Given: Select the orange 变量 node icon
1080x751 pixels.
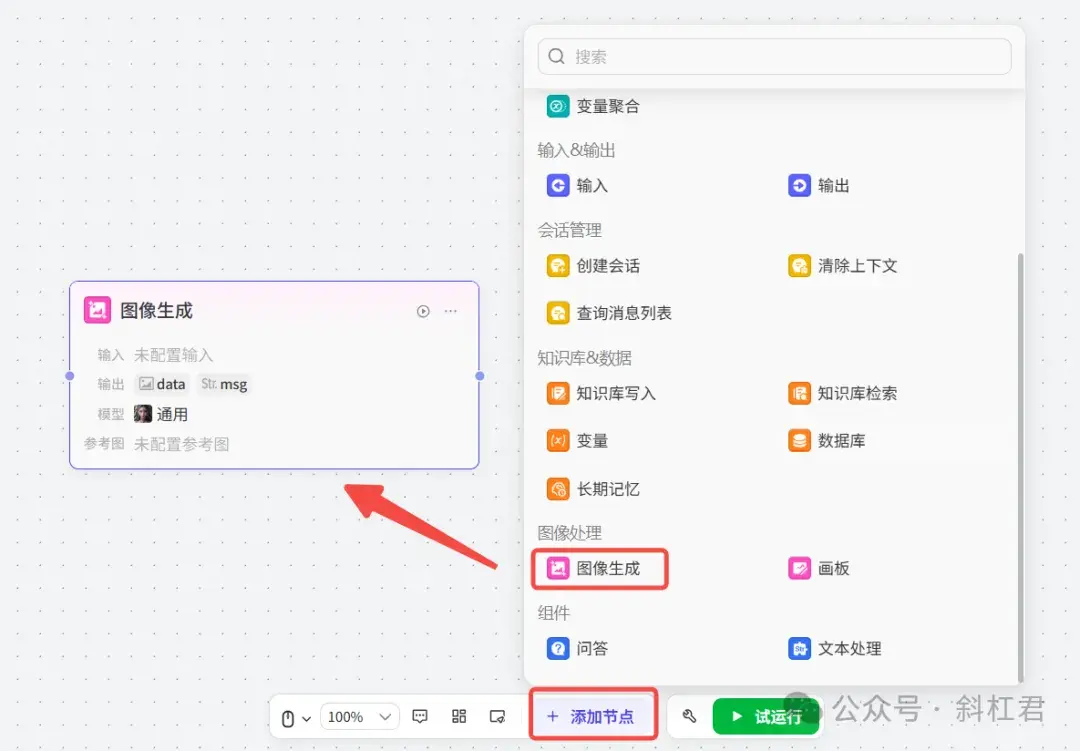Looking at the screenshot, I should (x=558, y=440).
